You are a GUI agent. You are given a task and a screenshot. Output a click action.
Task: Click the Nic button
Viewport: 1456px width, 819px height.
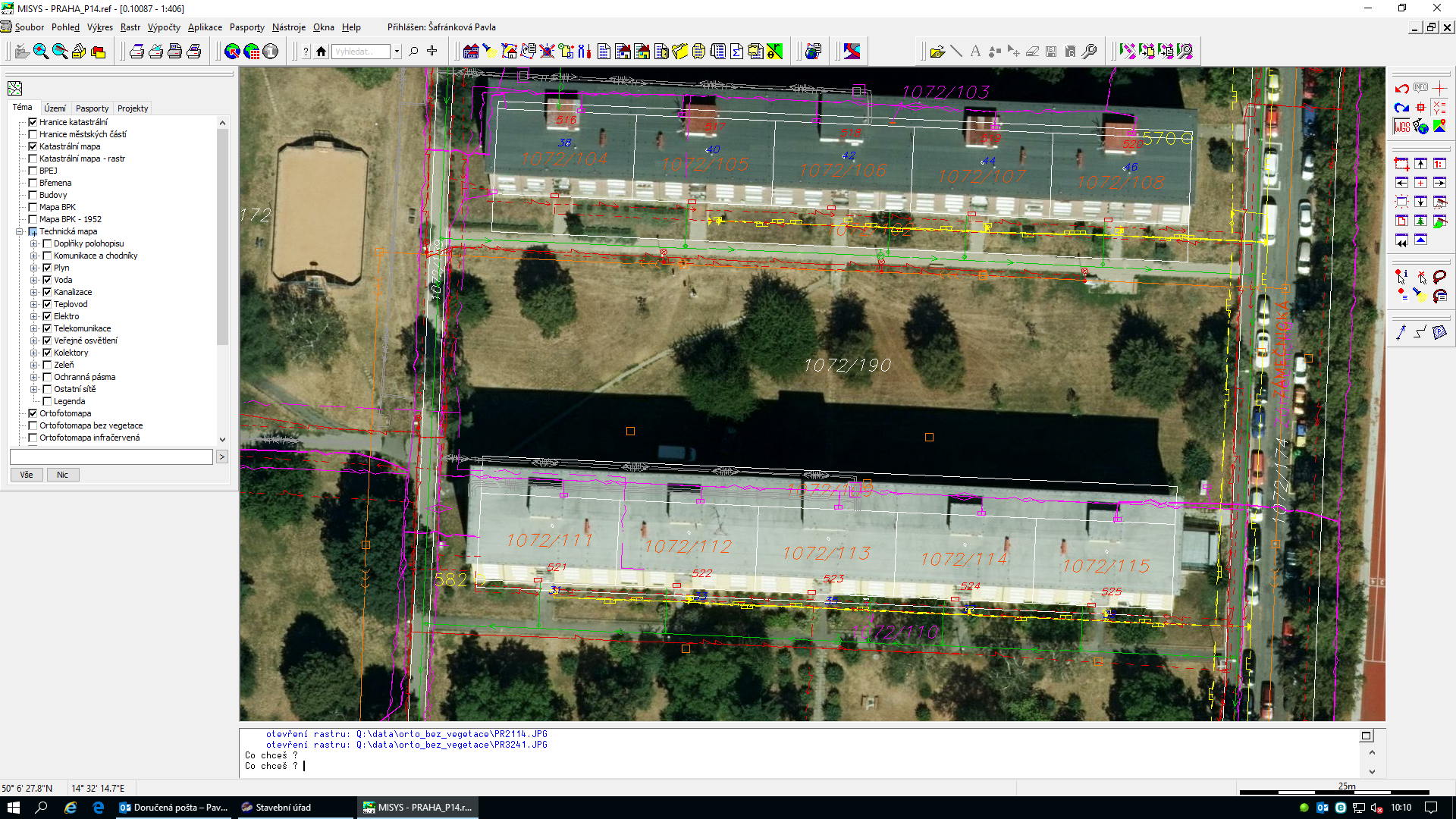tap(63, 475)
